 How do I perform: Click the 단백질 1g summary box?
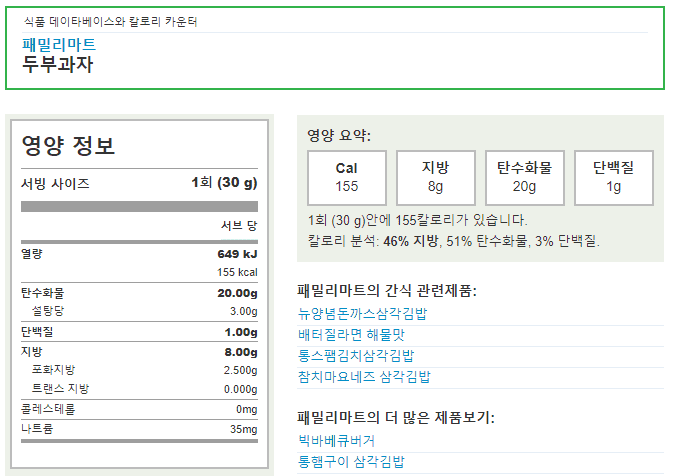click(614, 178)
